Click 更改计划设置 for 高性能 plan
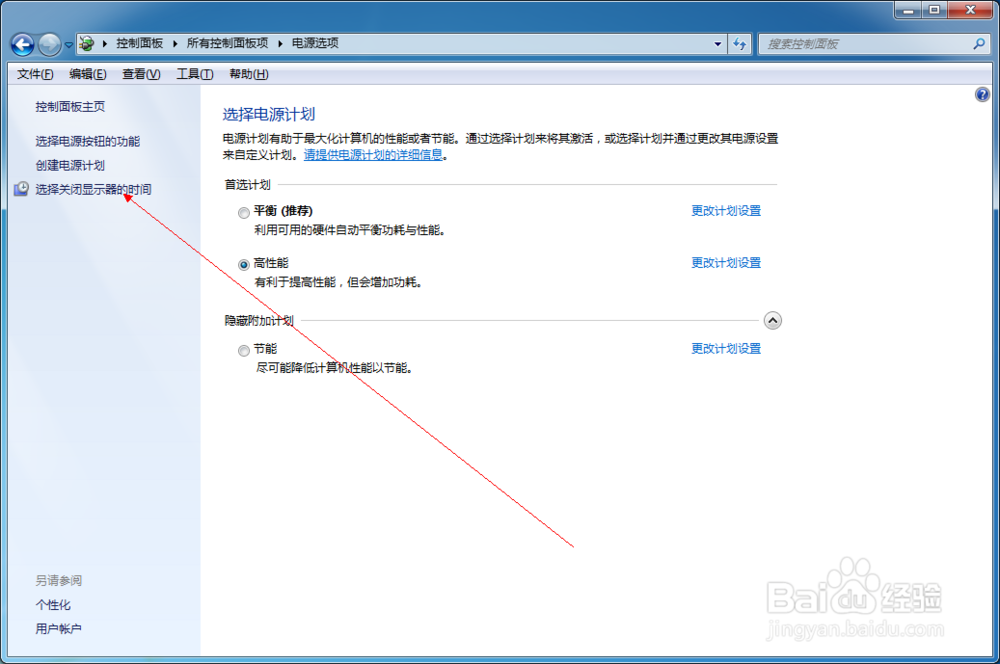 [x=726, y=262]
